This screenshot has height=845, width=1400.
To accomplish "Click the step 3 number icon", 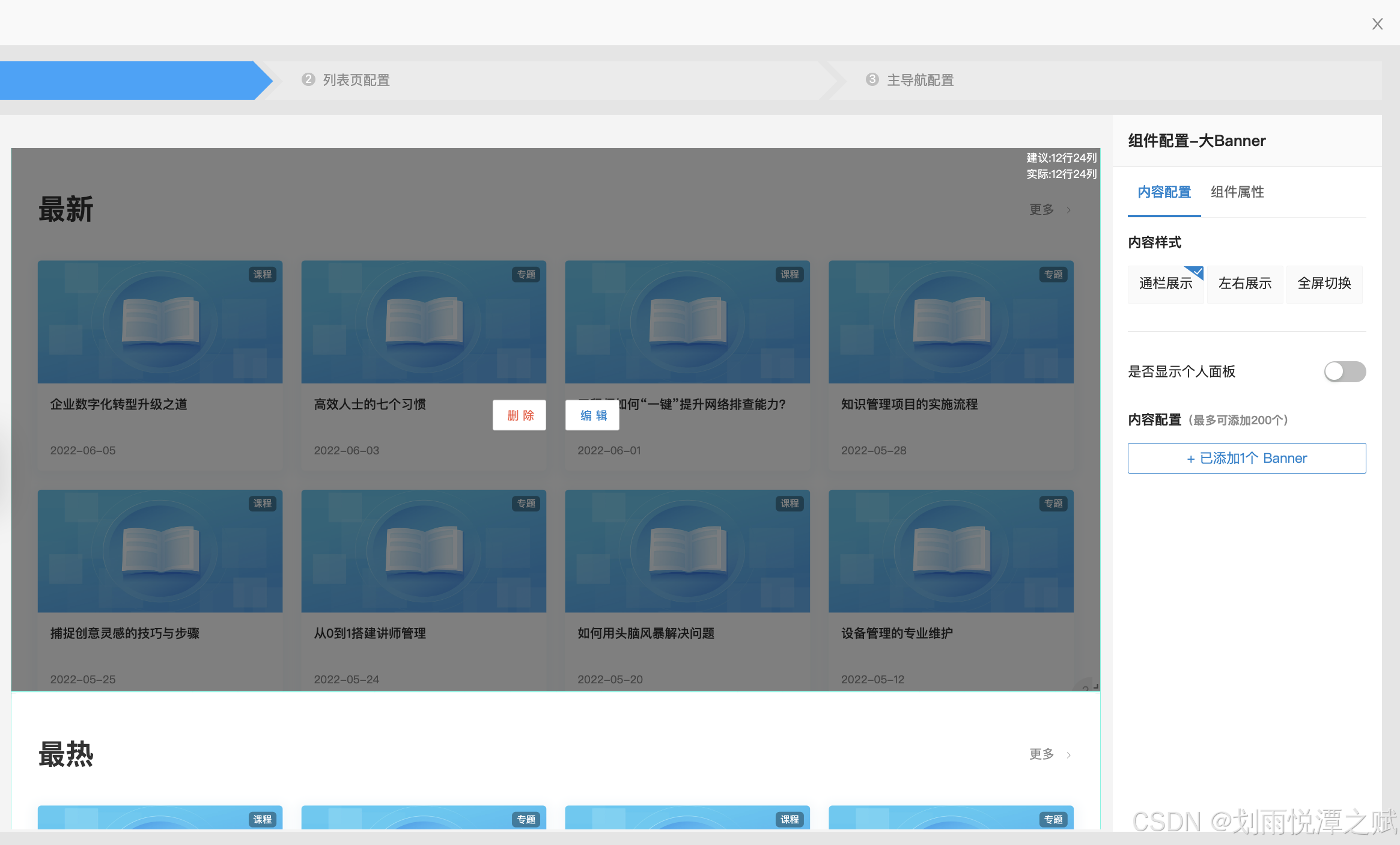I will 872,80.
